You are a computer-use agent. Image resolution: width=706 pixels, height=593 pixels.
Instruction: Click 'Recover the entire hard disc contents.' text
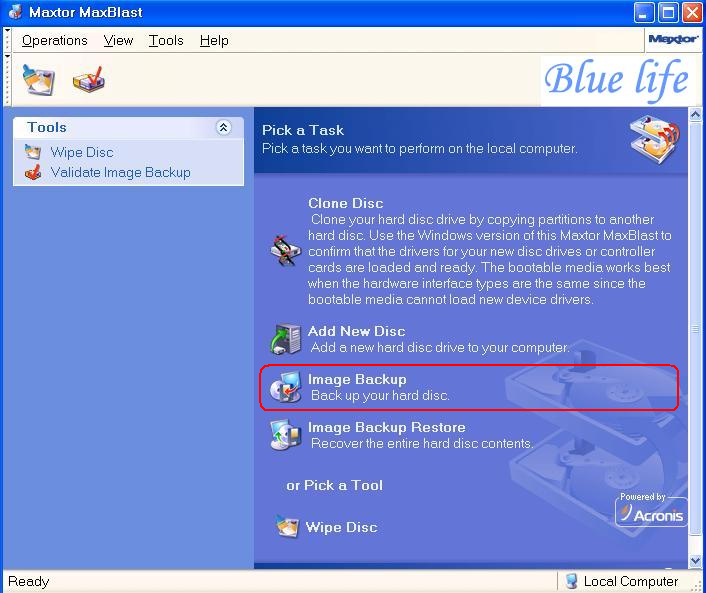422,444
